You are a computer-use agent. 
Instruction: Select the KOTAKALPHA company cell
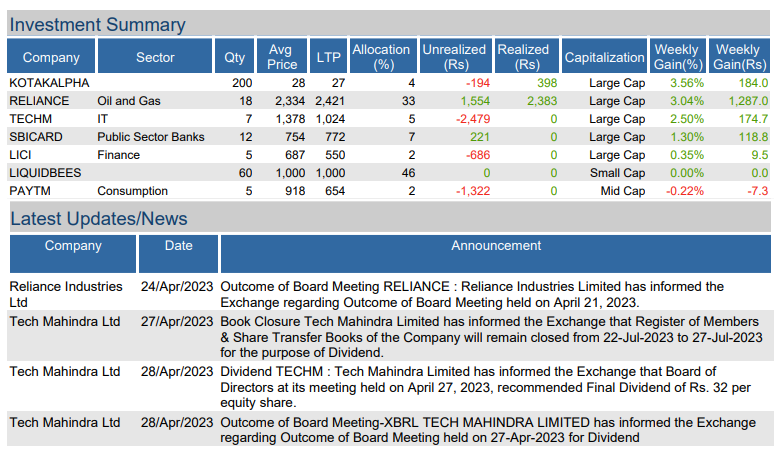coord(49,83)
